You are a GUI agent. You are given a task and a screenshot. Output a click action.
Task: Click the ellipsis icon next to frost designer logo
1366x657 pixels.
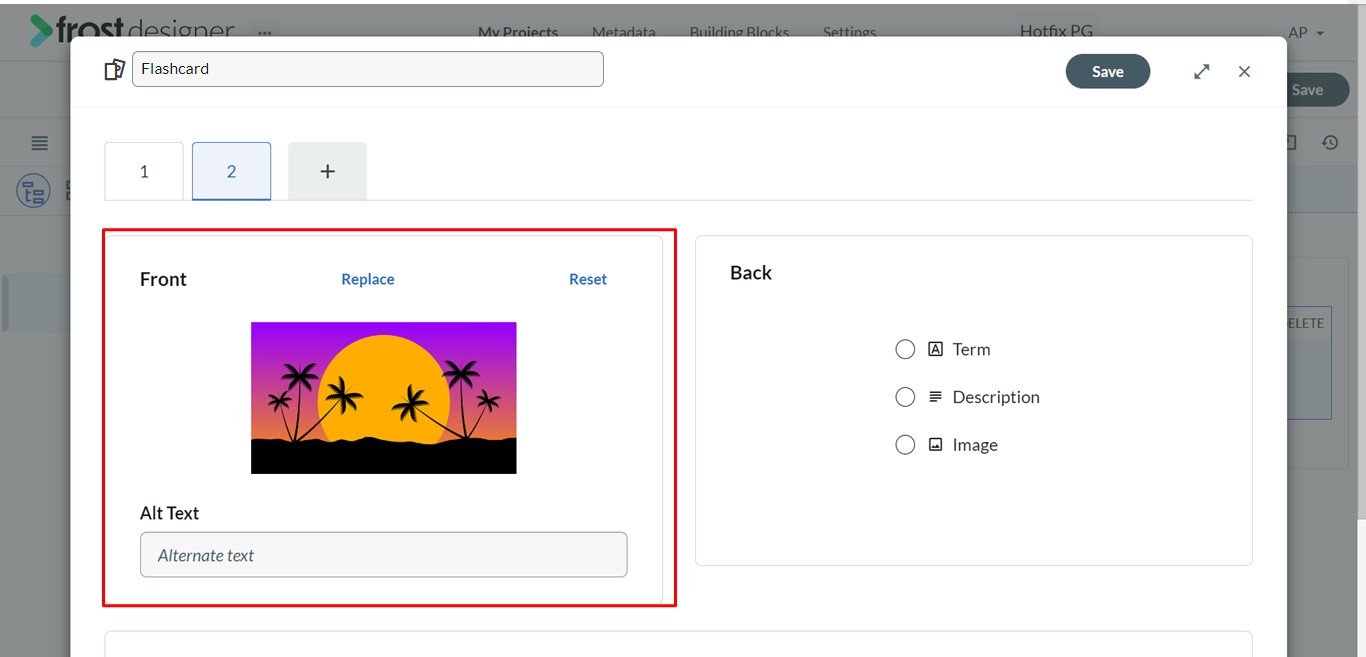tap(264, 32)
